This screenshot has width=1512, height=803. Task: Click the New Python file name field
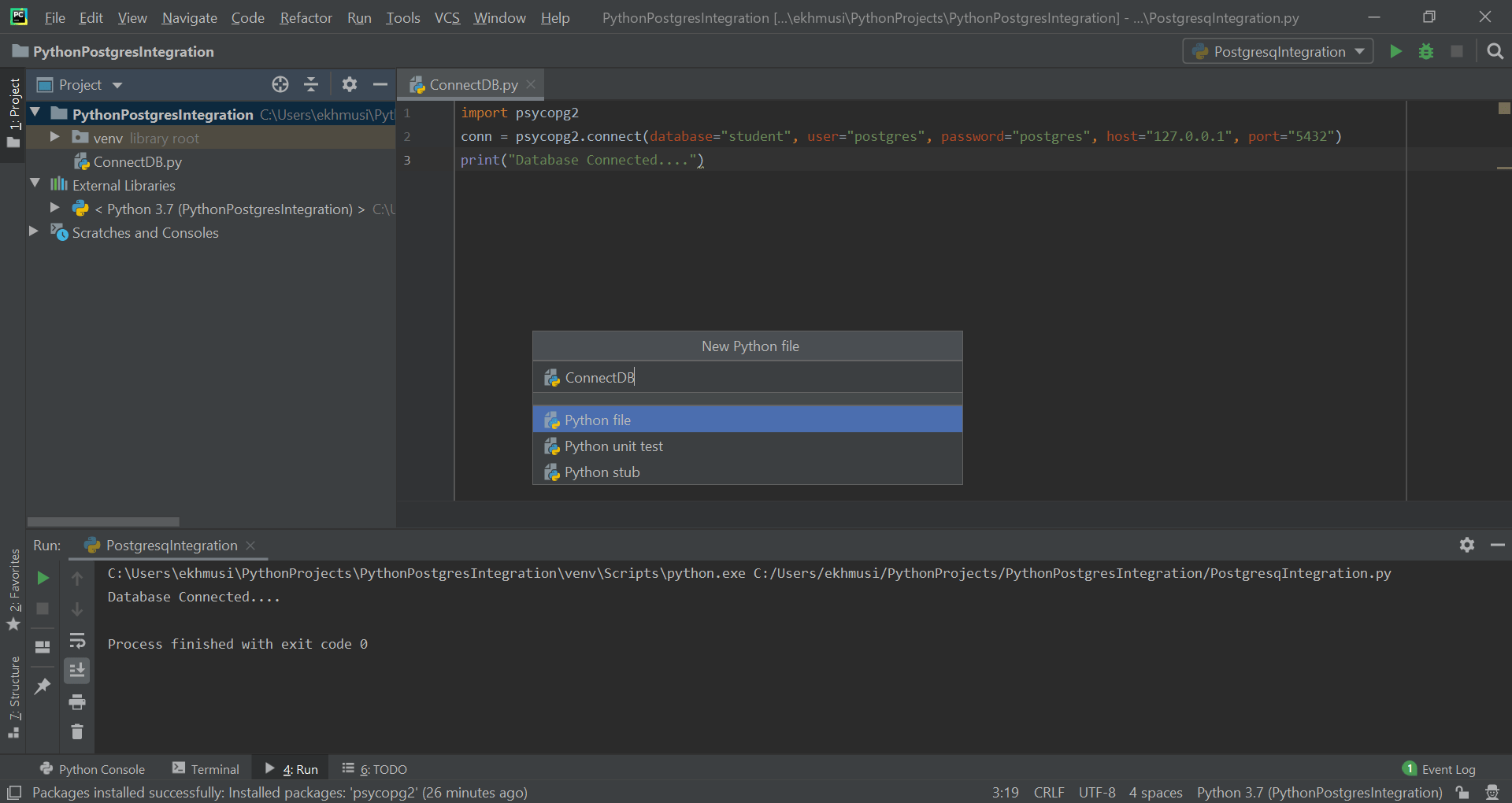748,378
